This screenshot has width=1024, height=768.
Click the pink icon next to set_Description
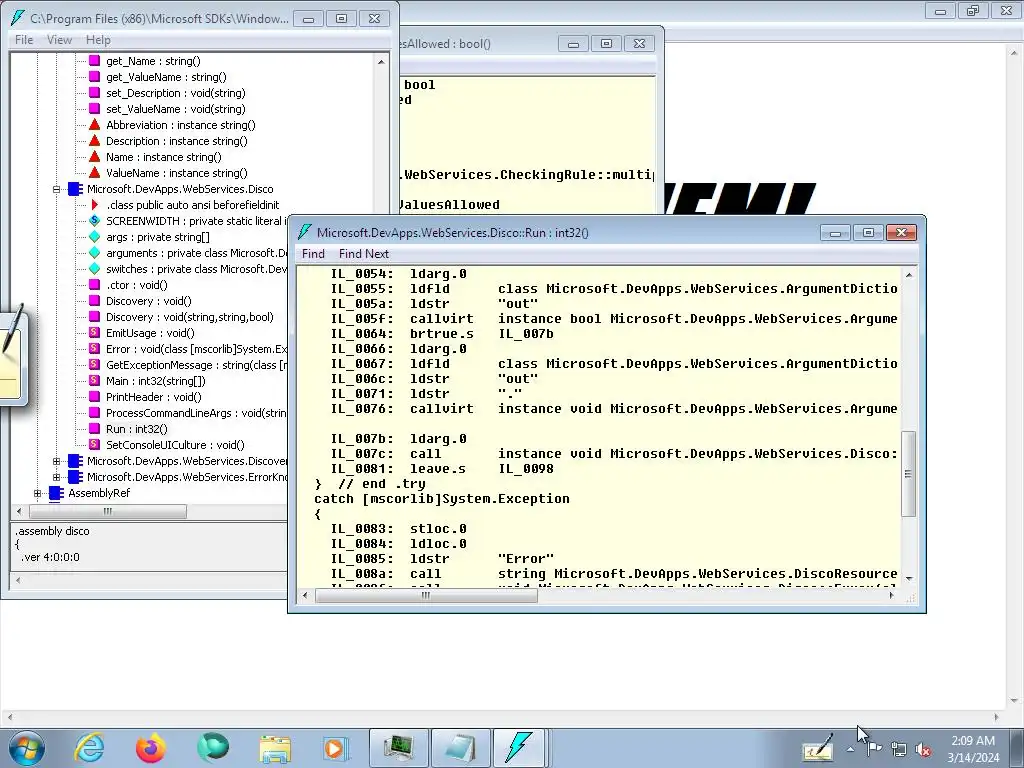click(x=95, y=93)
